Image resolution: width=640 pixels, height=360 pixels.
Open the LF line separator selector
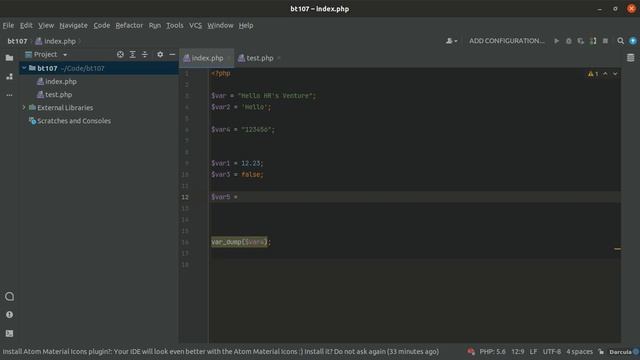[533, 351]
